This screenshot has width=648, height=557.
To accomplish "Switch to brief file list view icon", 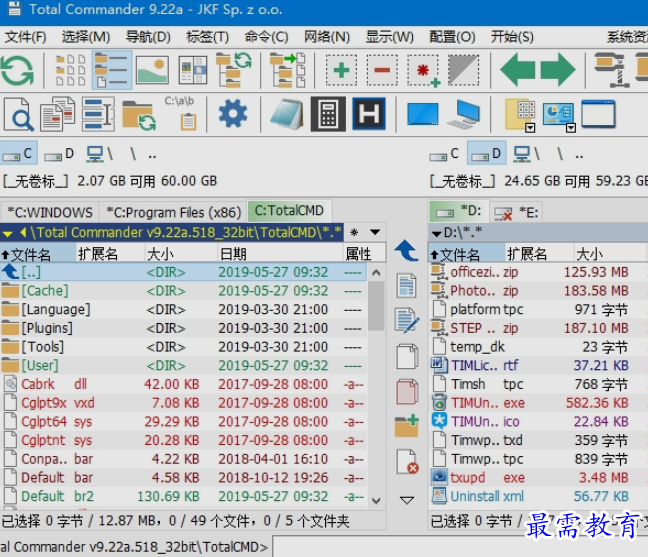I will click(71, 70).
